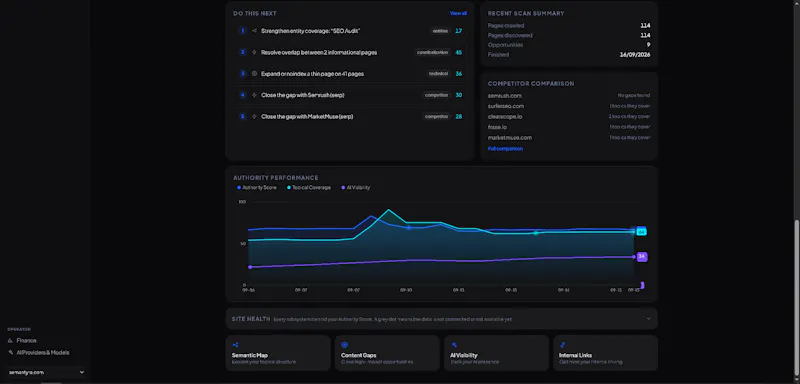Screen dimensions: 800x384
Task: Click the 'View all' link in Do This Next
Action: click(458, 13)
